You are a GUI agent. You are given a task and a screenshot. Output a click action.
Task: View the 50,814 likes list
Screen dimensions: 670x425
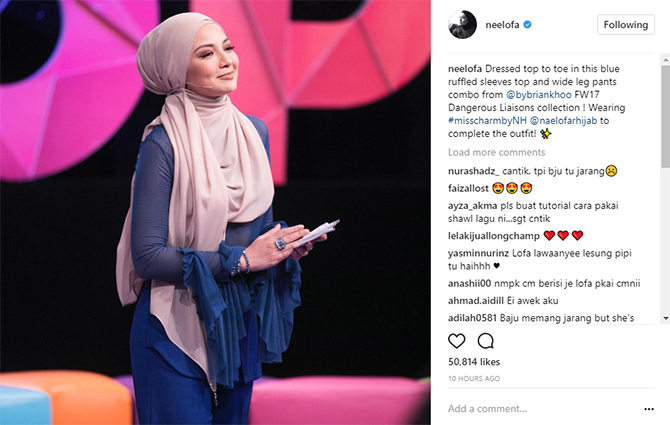click(x=474, y=362)
